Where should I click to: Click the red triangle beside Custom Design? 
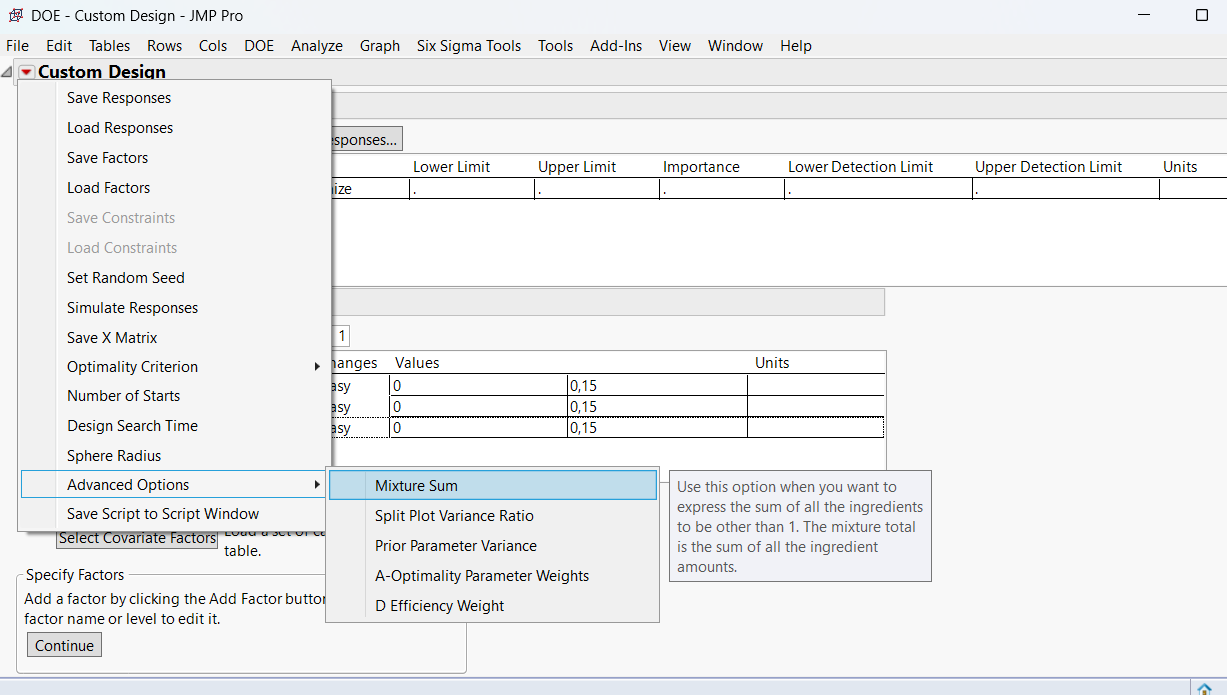click(x=26, y=72)
